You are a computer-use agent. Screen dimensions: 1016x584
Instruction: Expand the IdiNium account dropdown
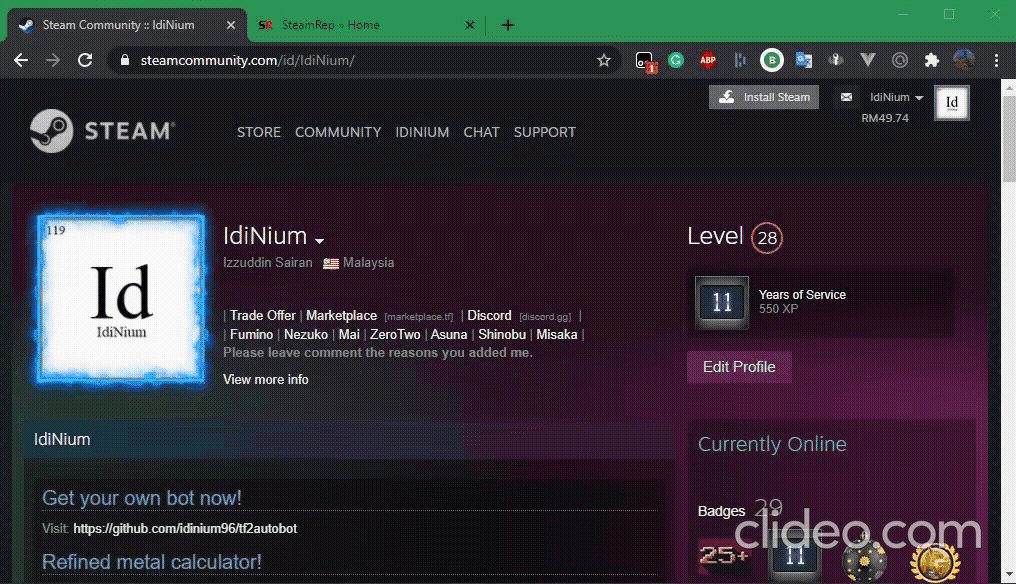click(896, 97)
